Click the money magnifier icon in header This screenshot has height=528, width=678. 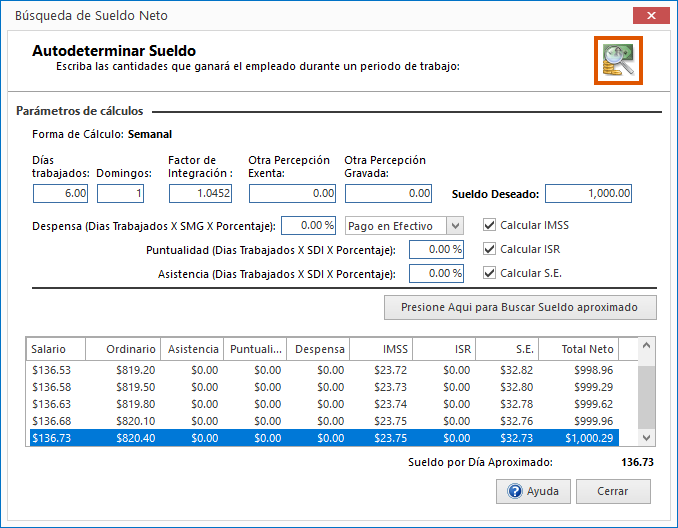pyautogui.click(x=617, y=61)
